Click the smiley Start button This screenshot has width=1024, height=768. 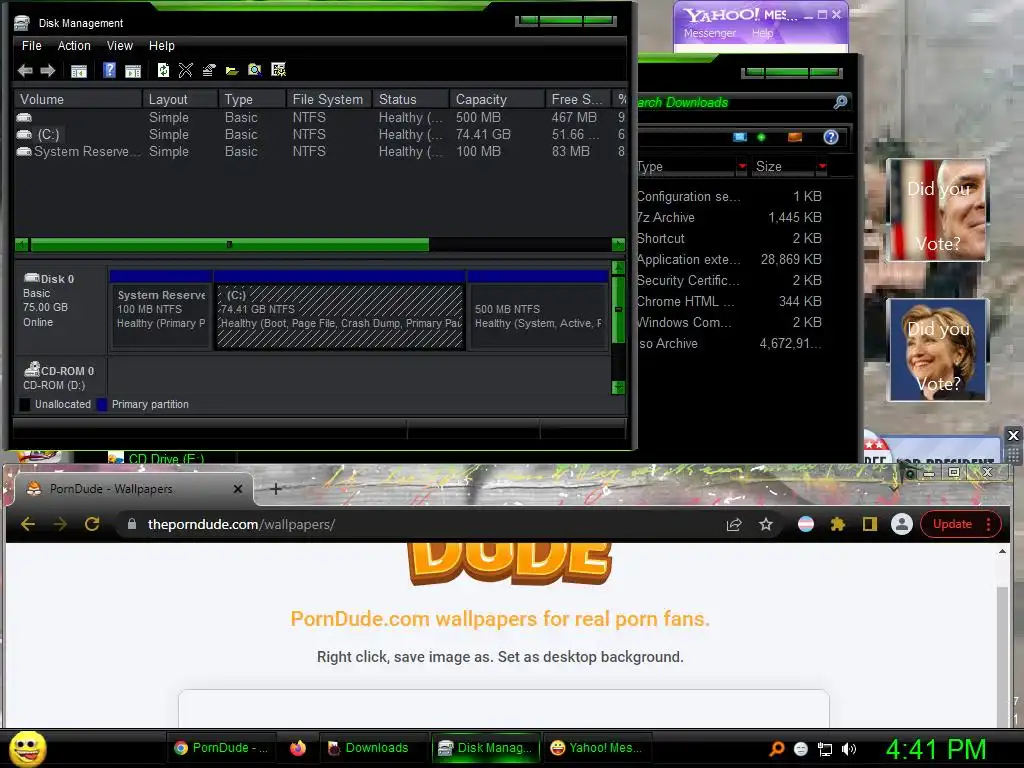28,748
